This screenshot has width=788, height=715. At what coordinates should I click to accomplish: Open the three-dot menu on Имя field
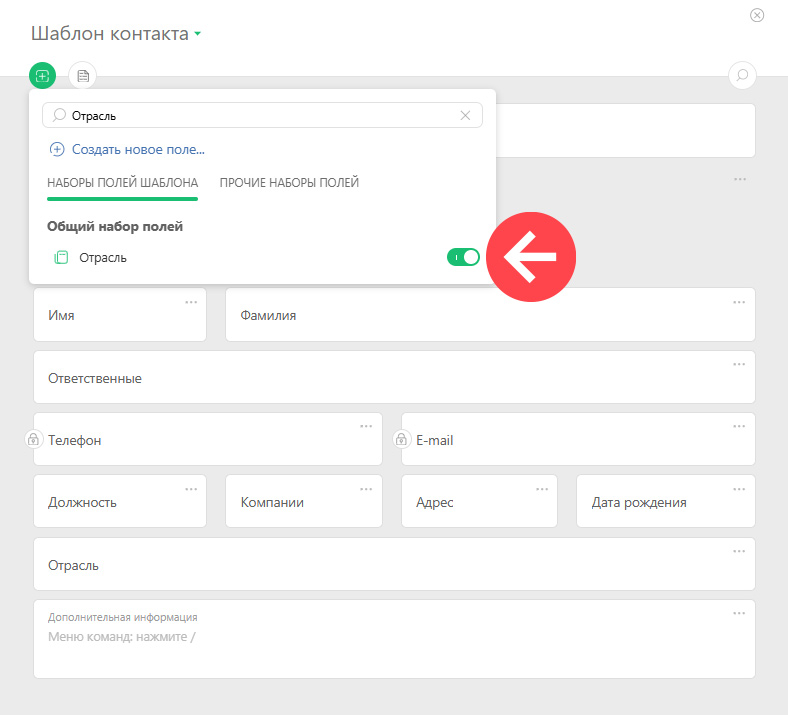tap(191, 302)
